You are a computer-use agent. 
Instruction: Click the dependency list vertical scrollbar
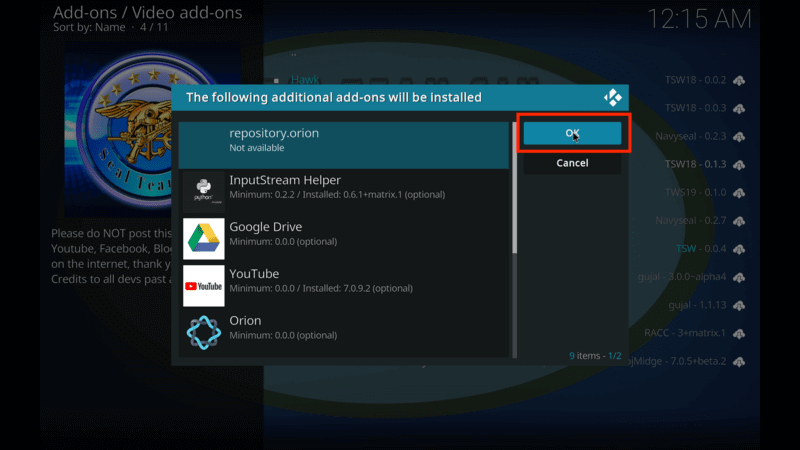[x=515, y=190]
